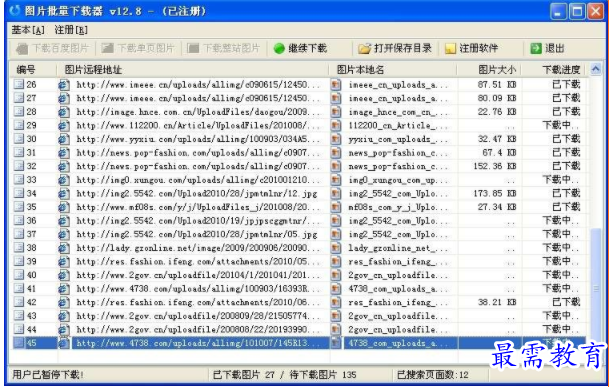Click the 已下载 status in row 26
The image size is (613, 387).
click(x=566, y=84)
